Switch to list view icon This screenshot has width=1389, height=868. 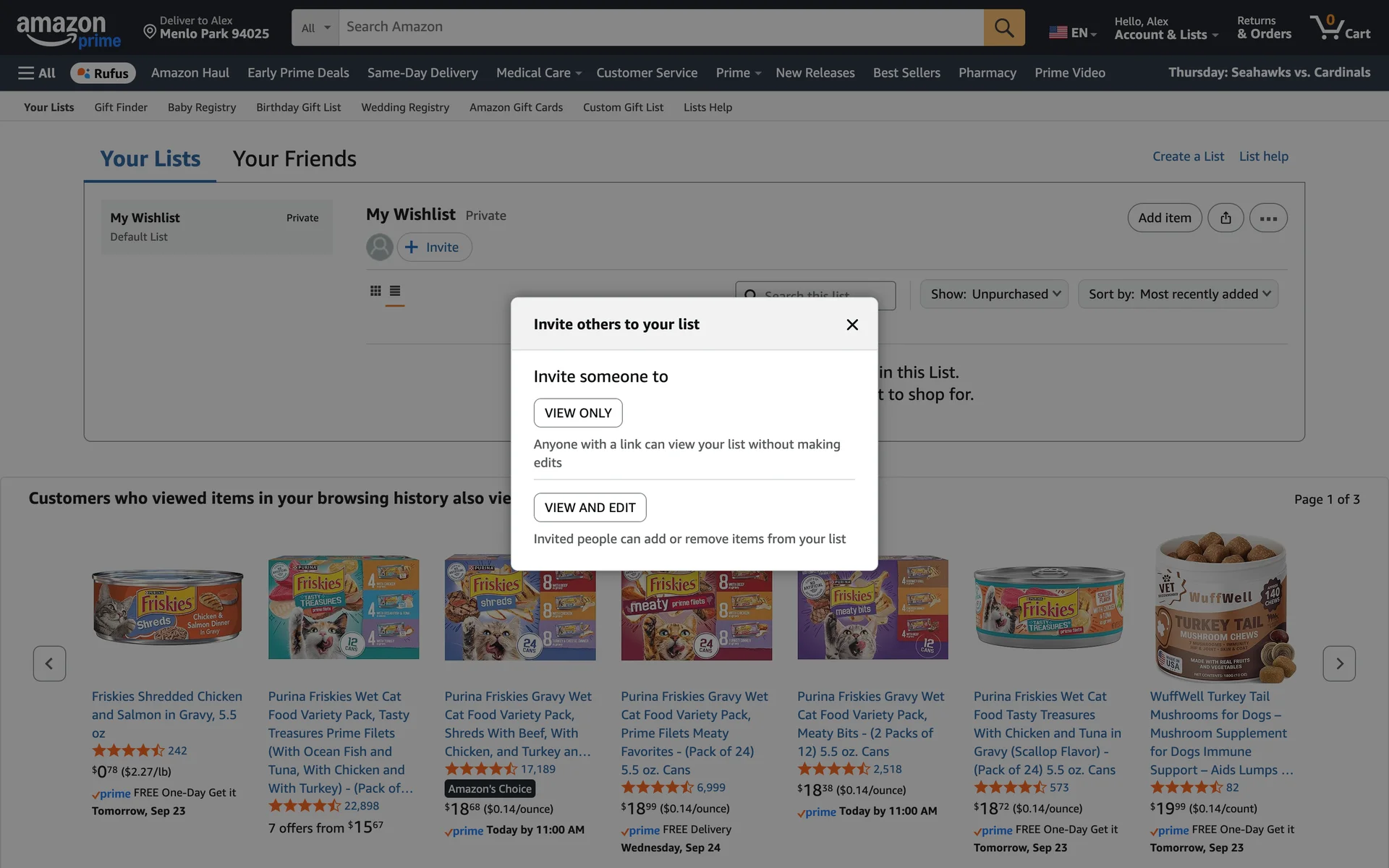click(x=395, y=291)
